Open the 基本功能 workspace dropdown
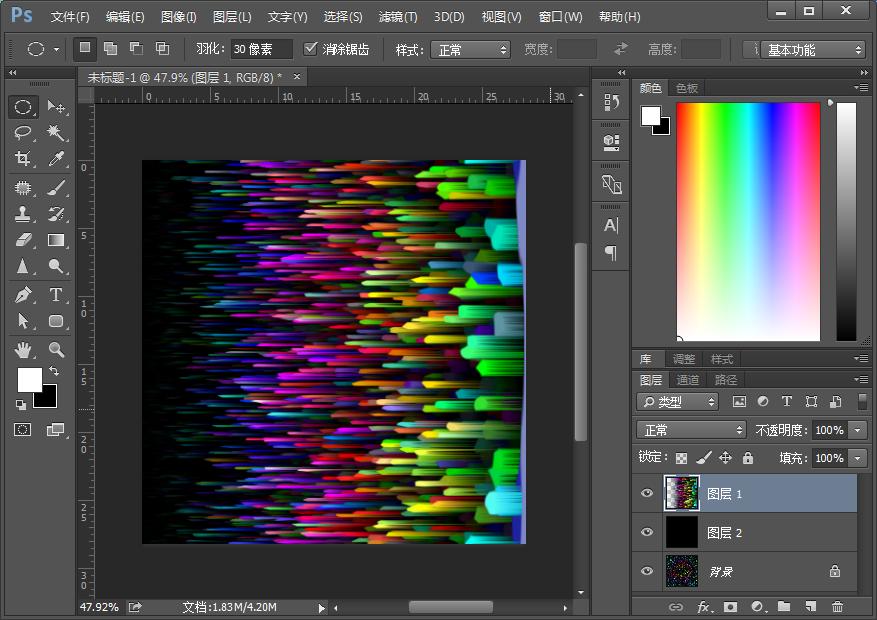 [812, 49]
